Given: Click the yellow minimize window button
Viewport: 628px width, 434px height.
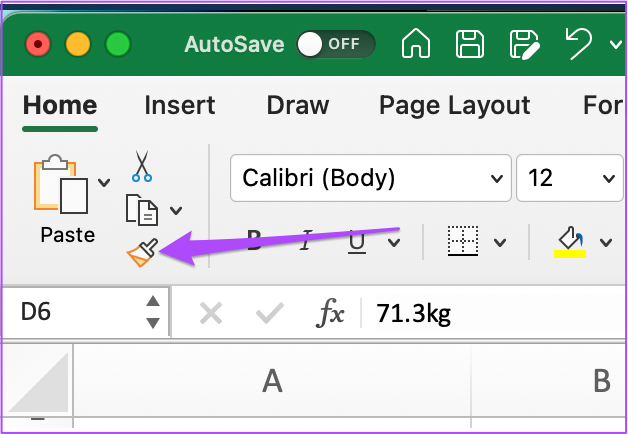Looking at the screenshot, I should point(78,44).
